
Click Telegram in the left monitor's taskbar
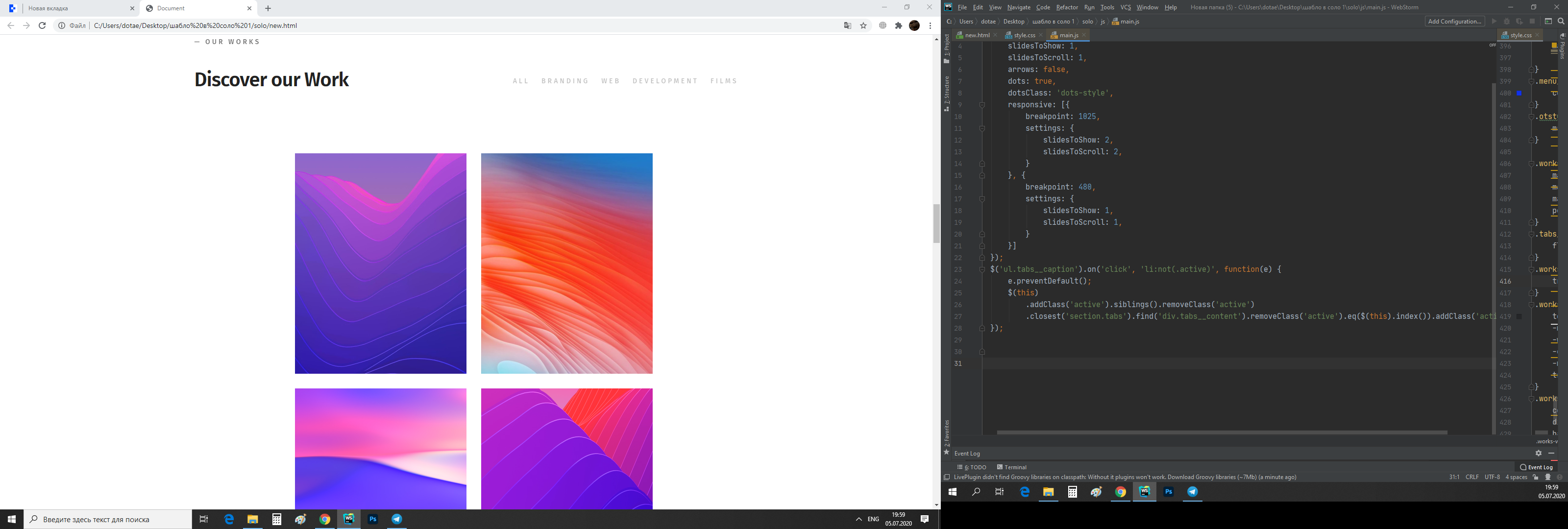click(397, 519)
